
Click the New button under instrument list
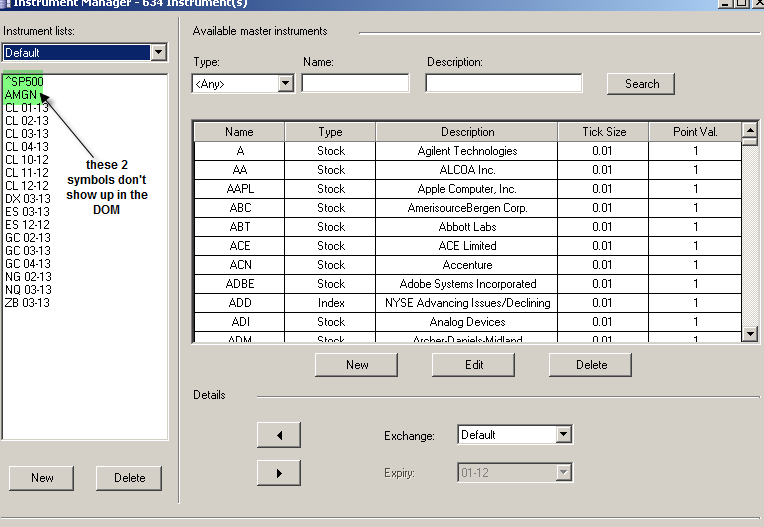[x=42, y=478]
